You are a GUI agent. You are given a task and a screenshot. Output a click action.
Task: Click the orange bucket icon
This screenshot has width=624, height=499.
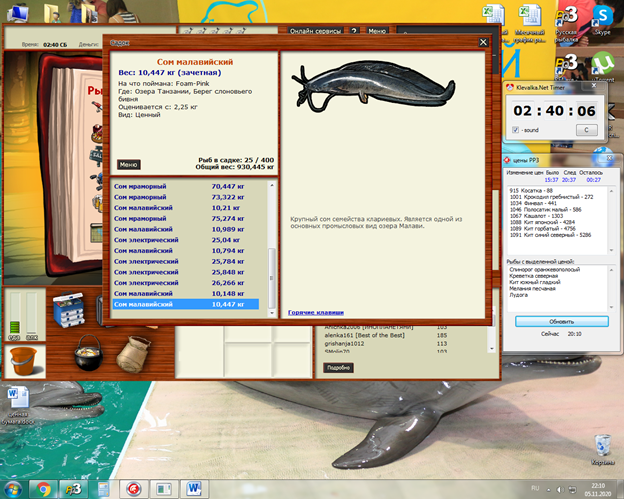(x=23, y=361)
